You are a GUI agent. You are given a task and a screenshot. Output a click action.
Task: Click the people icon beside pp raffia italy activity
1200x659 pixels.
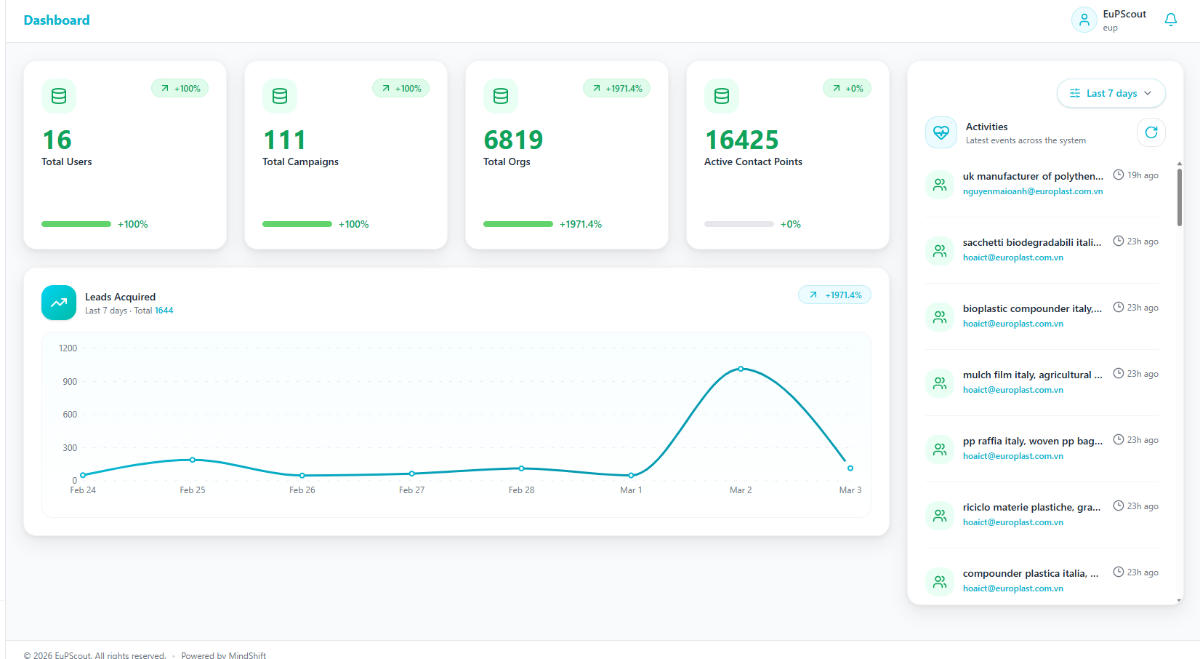pos(940,450)
